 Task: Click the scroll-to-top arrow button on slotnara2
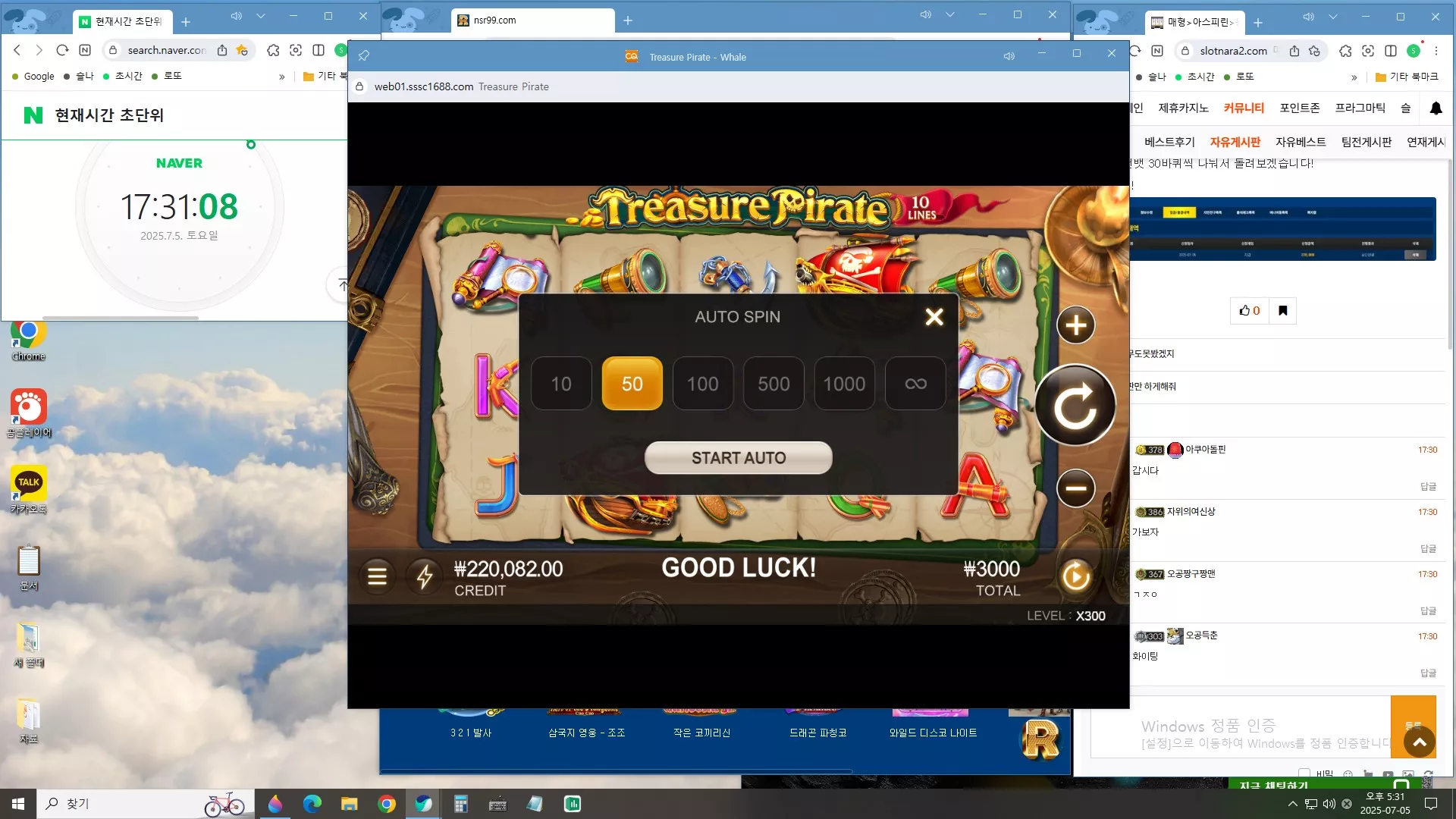[1420, 742]
